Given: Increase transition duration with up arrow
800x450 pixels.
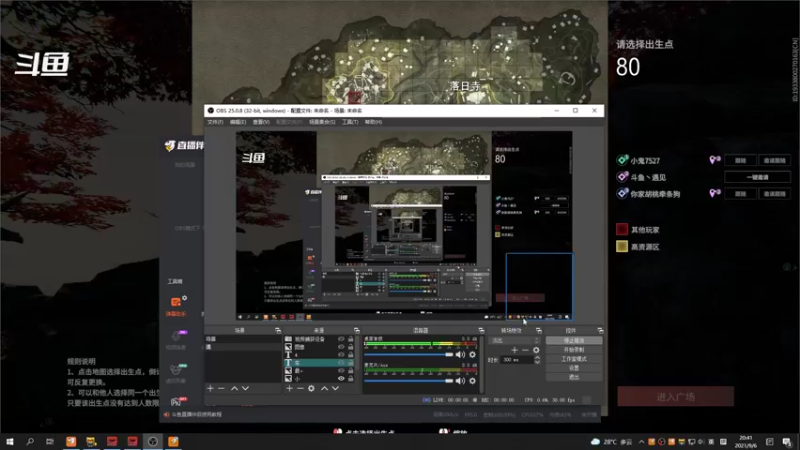Looking at the screenshot, I should click(x=537, y=358).
